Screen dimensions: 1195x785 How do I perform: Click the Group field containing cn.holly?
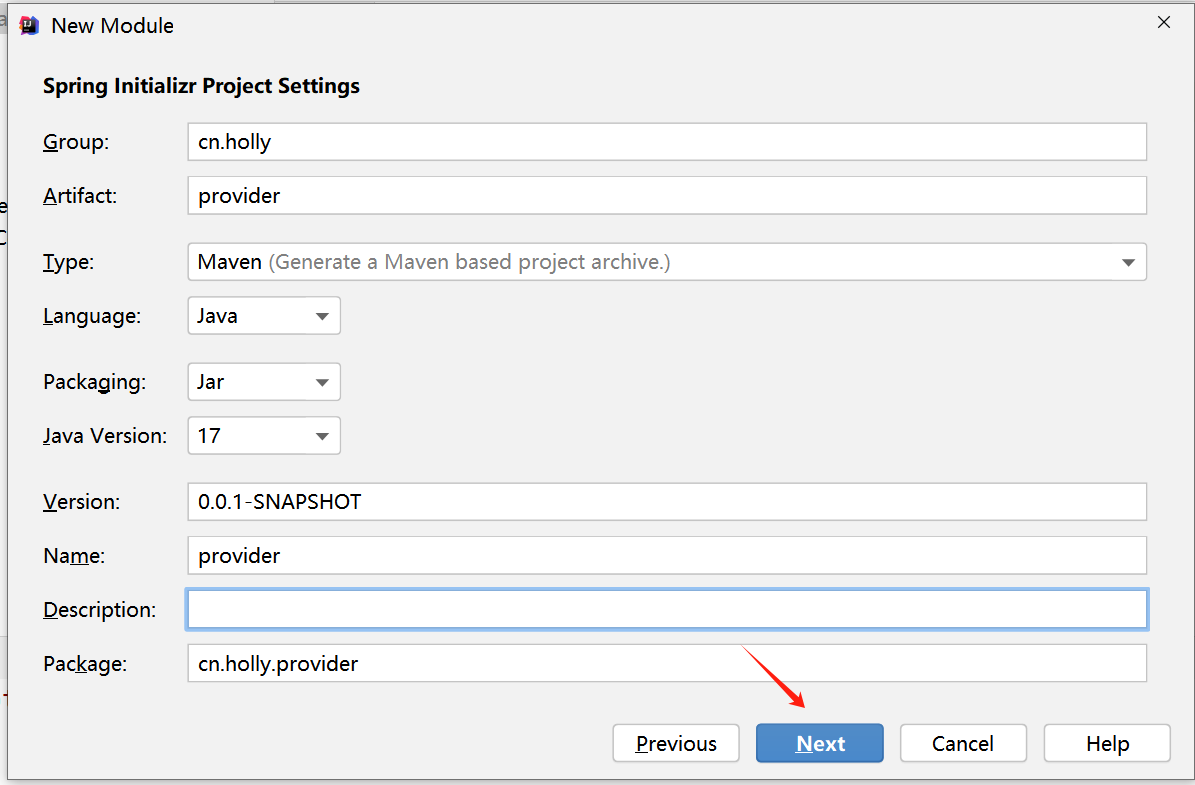tap(666, 142)
